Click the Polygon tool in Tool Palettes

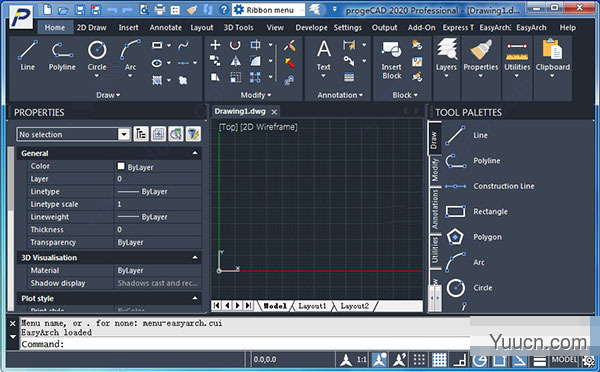tap(473, 237)
